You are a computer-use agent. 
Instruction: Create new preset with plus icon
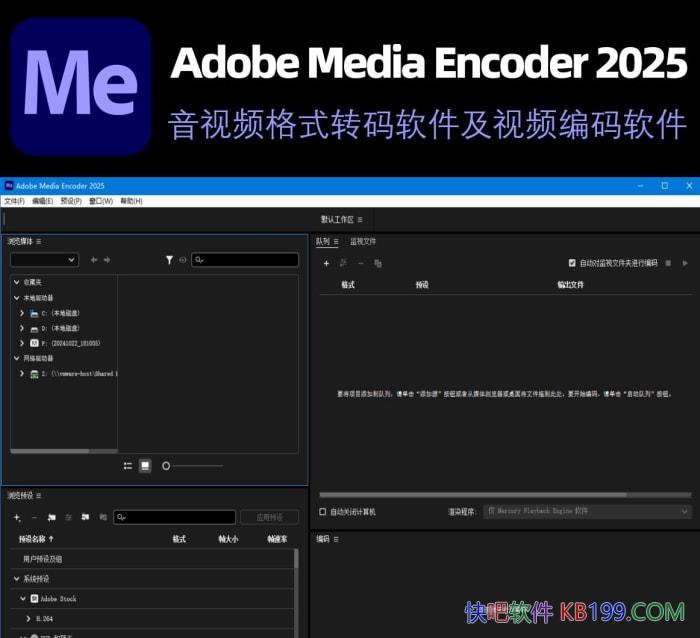[17, 517]
